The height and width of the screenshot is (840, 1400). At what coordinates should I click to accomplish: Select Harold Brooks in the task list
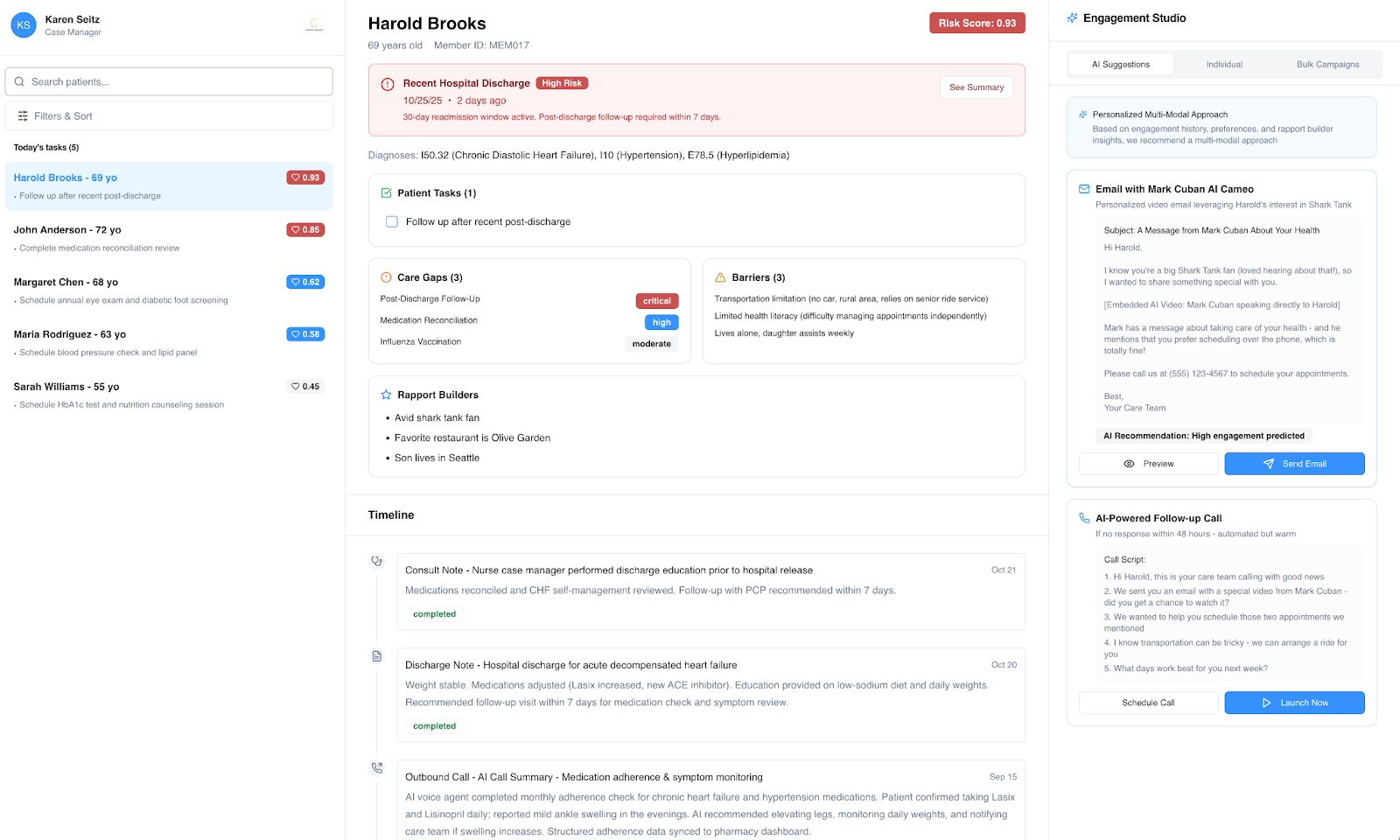[x=169, y=186]
